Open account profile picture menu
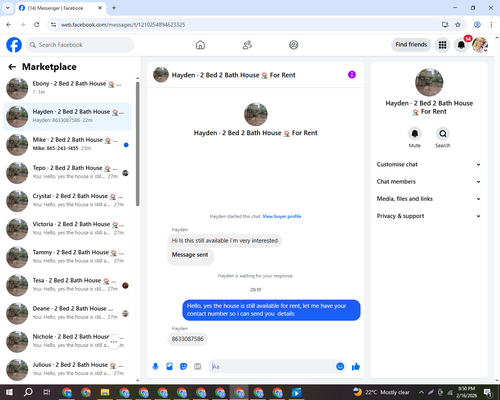Screen dimensions: 500x400 coord(480,45)
